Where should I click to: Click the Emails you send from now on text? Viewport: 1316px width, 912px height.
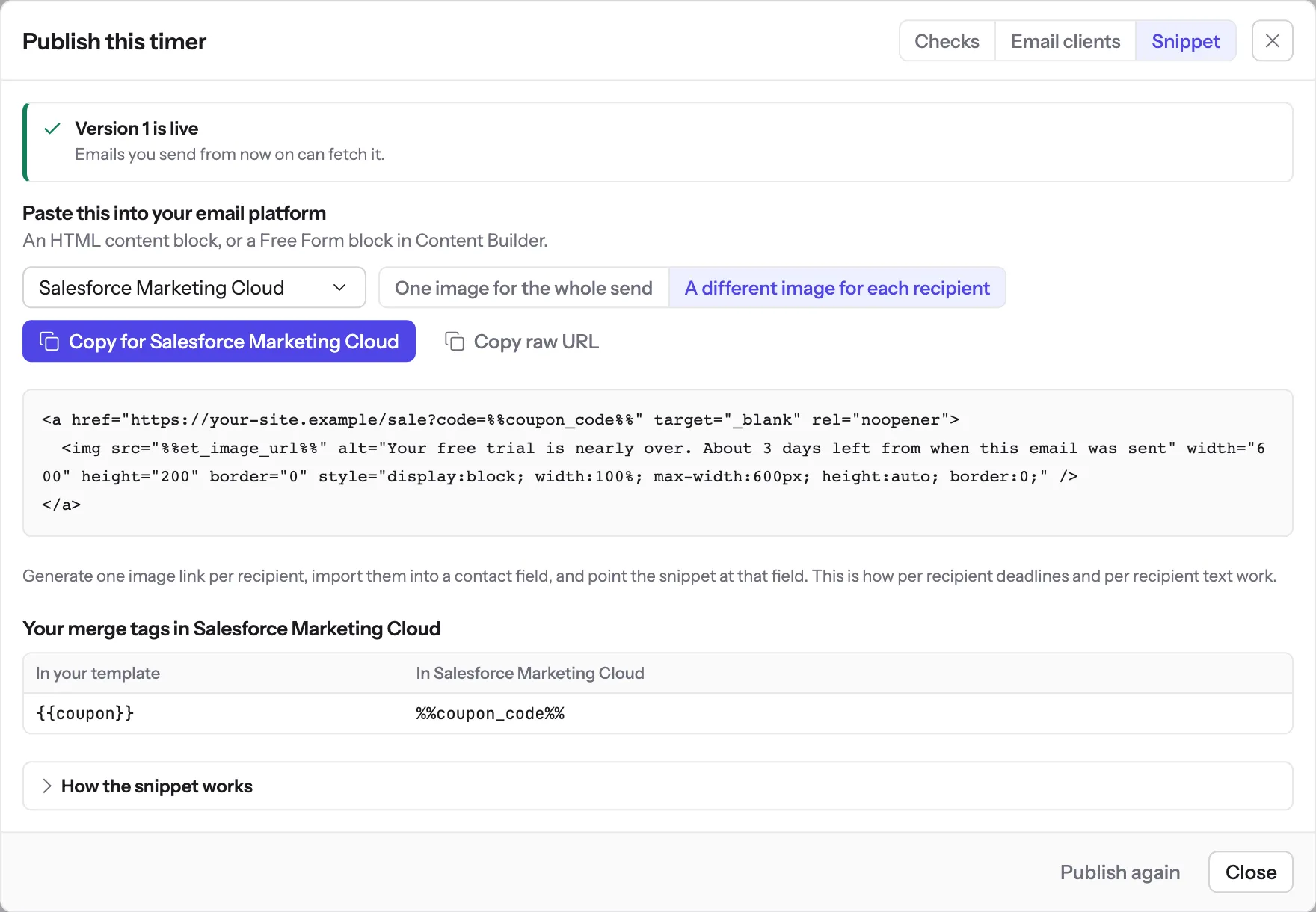click(x=230, y=154)
